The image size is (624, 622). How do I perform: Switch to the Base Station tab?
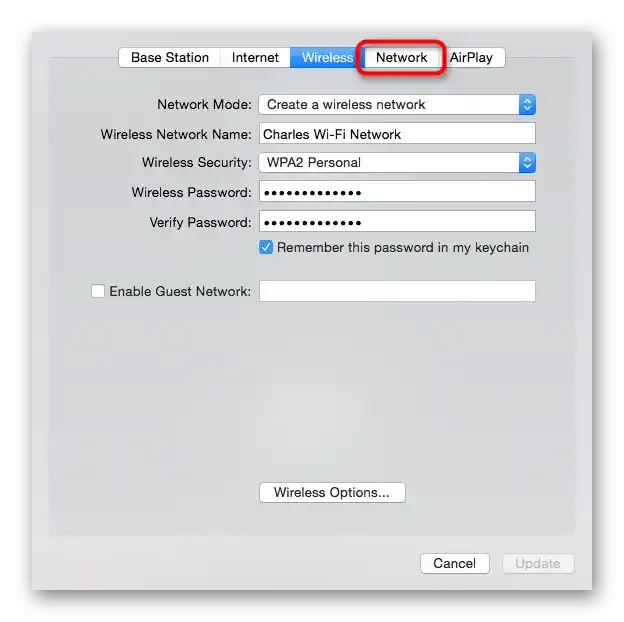(170, 58)
